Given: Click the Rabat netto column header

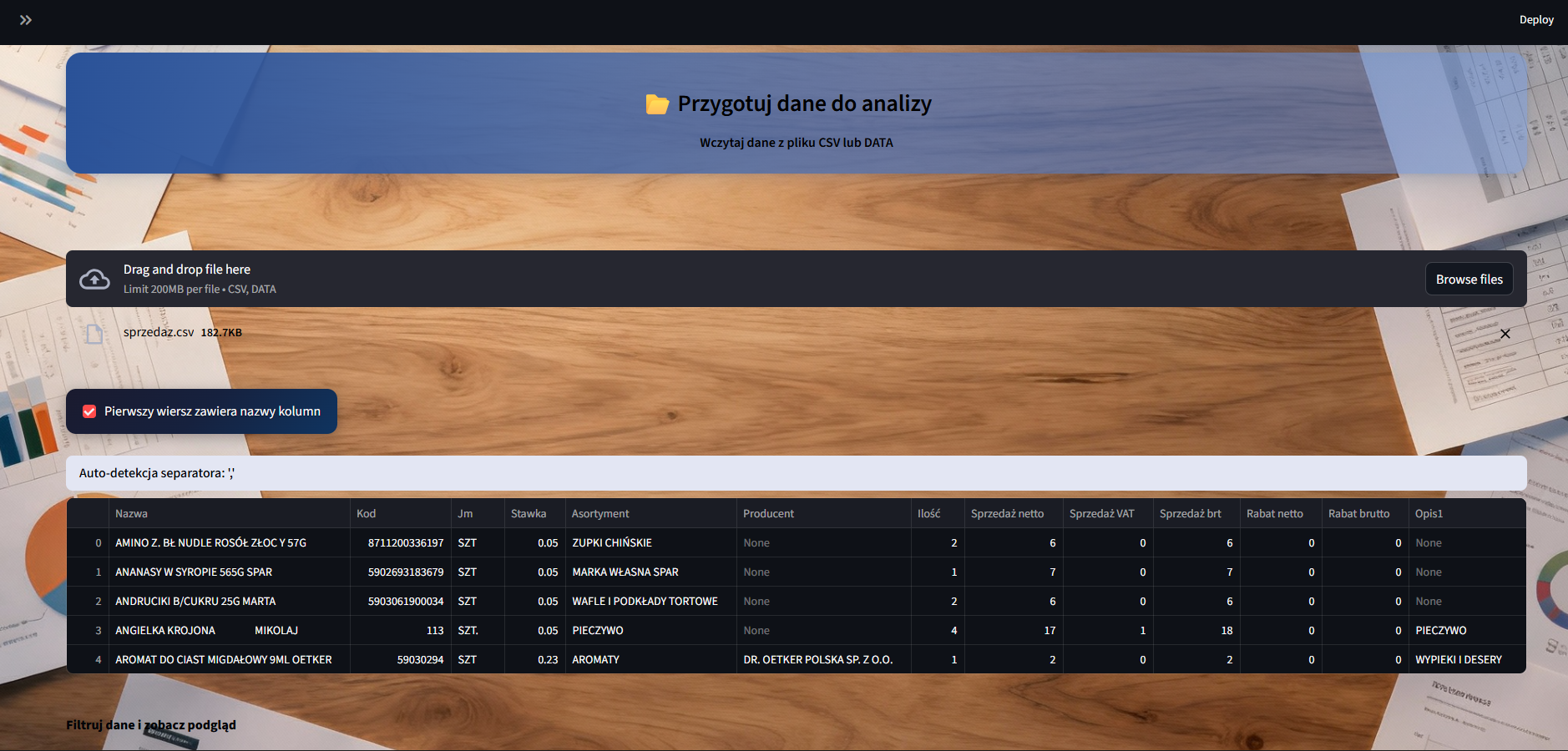Looking at the screenshot, I should click(1282, 513).
